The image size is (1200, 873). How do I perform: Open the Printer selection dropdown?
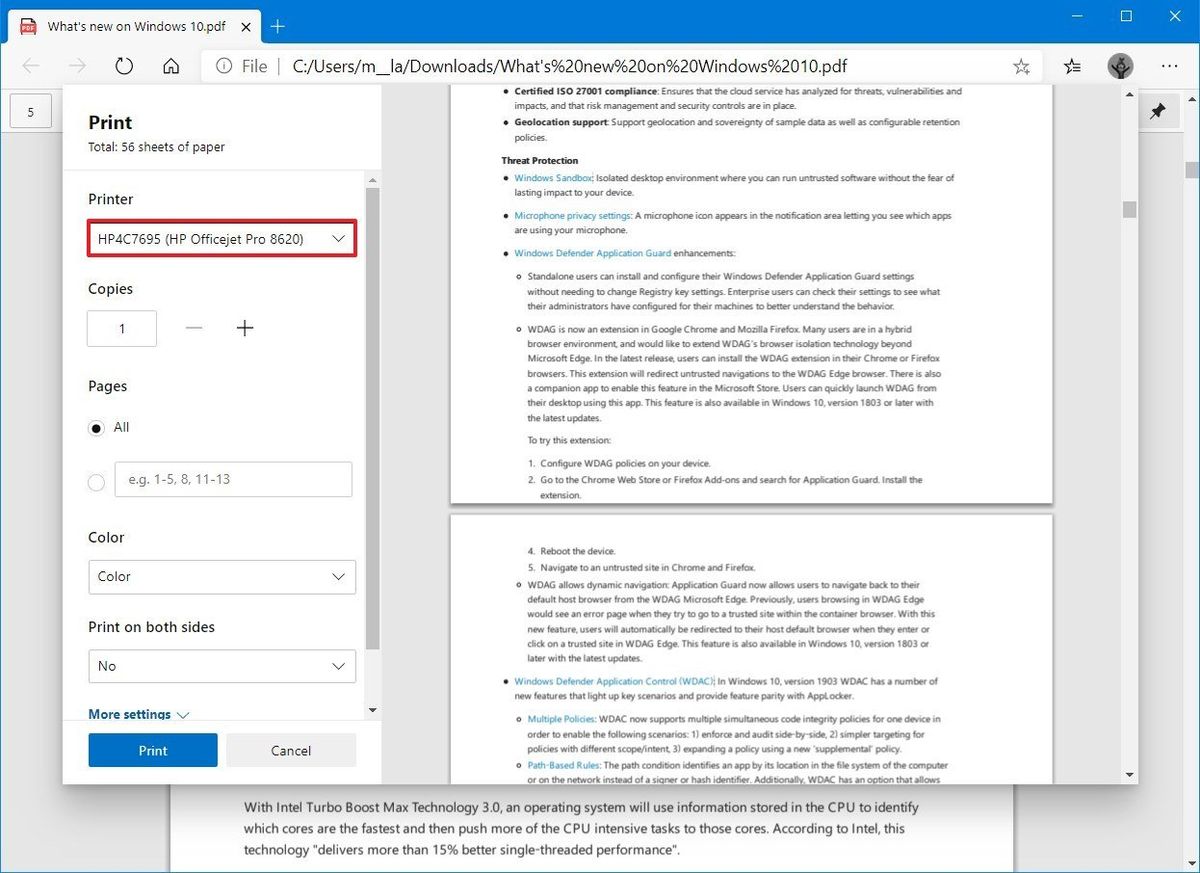pyautogui.click(x=221, y=238)
